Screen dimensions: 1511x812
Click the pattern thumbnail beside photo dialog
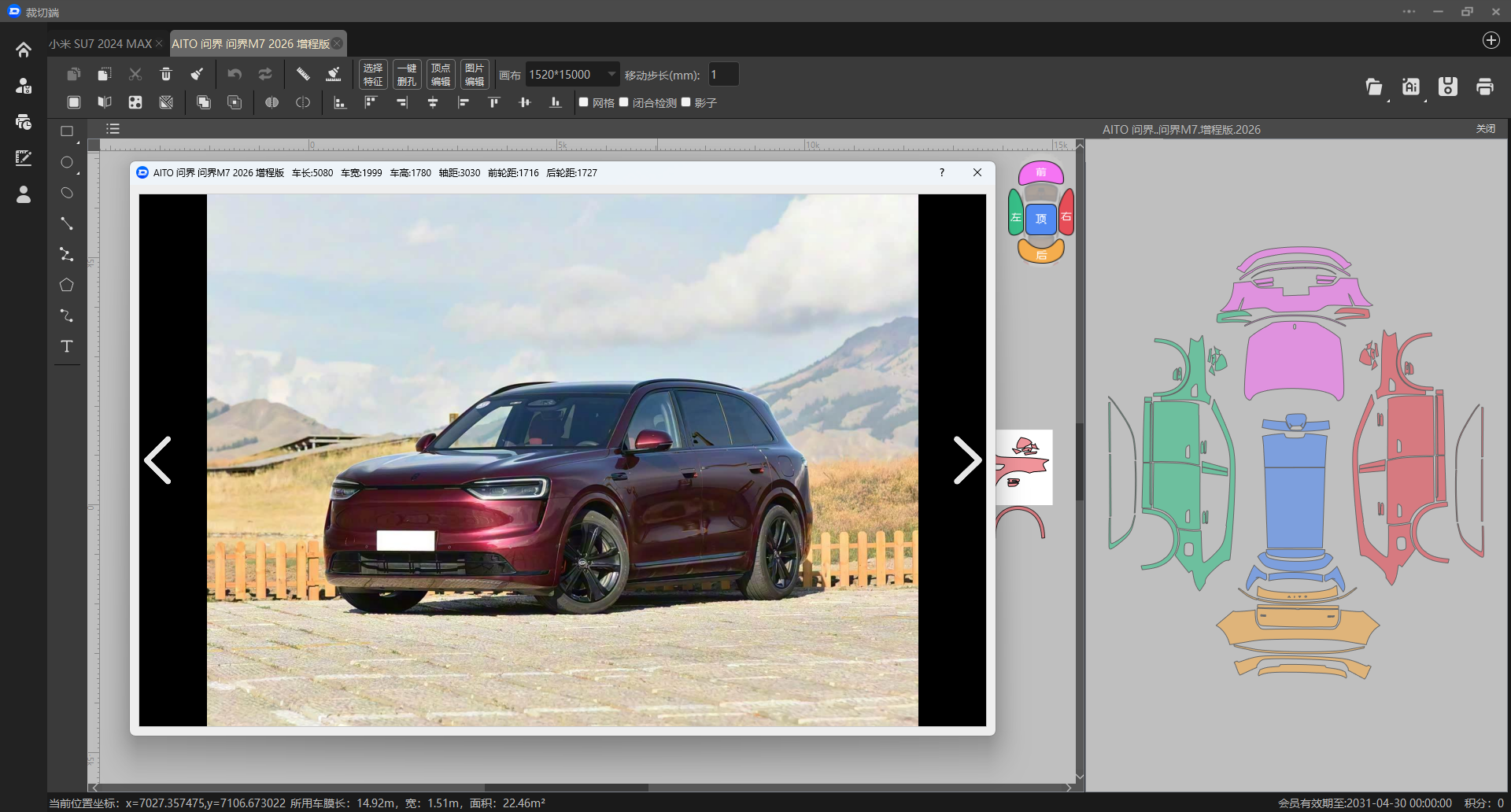1024,467
